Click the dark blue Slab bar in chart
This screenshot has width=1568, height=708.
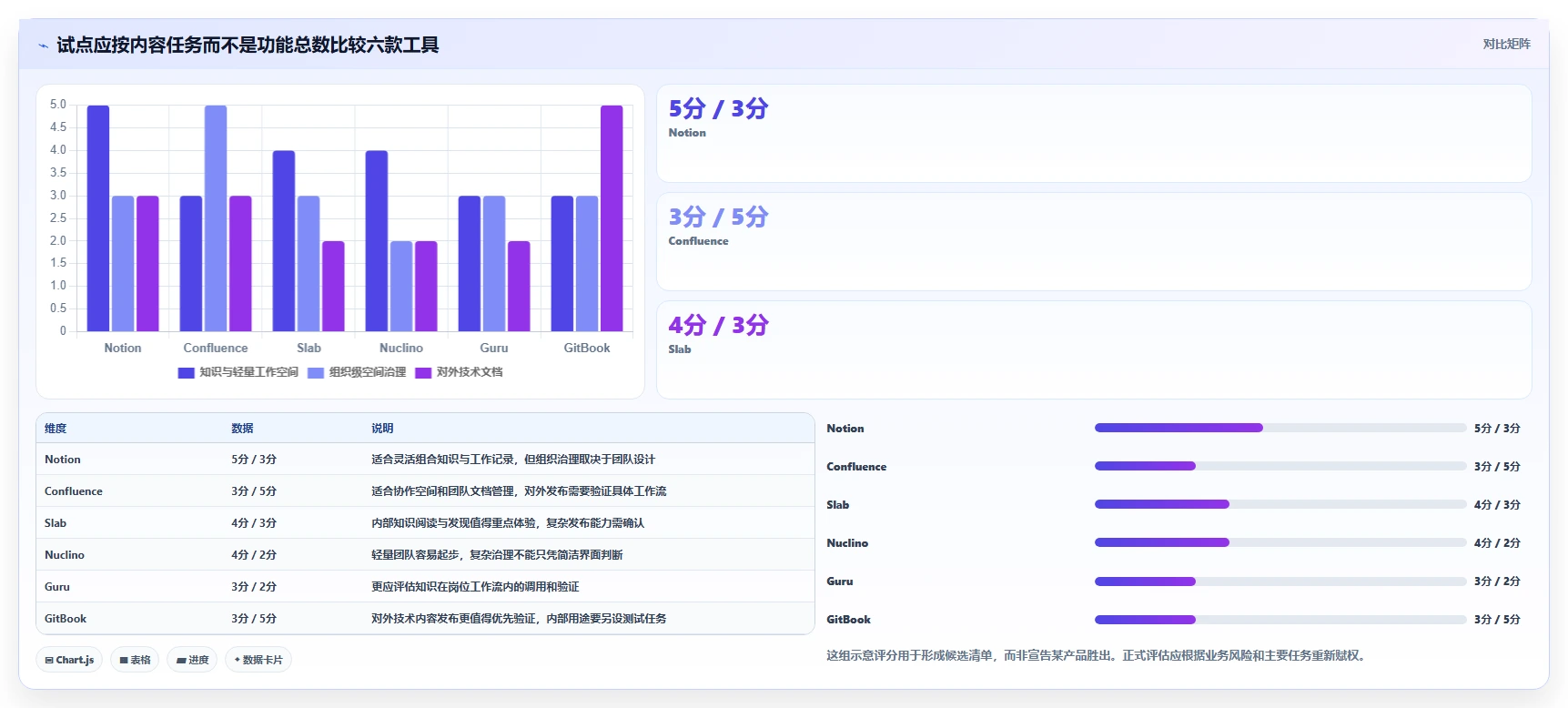click(x=284, y=241)
